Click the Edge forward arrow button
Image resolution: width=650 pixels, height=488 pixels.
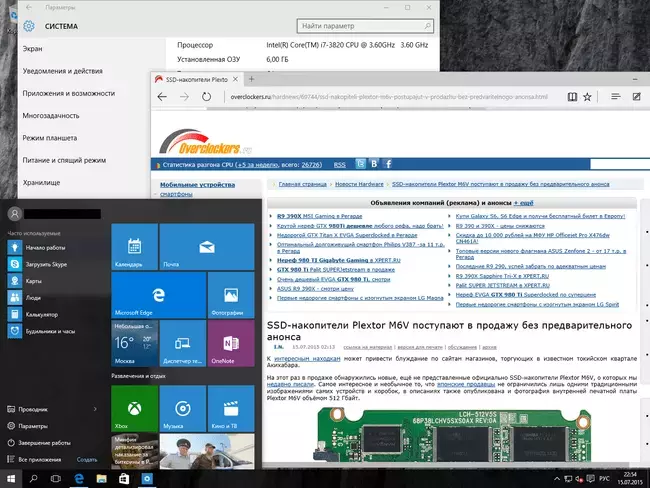(x=184, y=97)
